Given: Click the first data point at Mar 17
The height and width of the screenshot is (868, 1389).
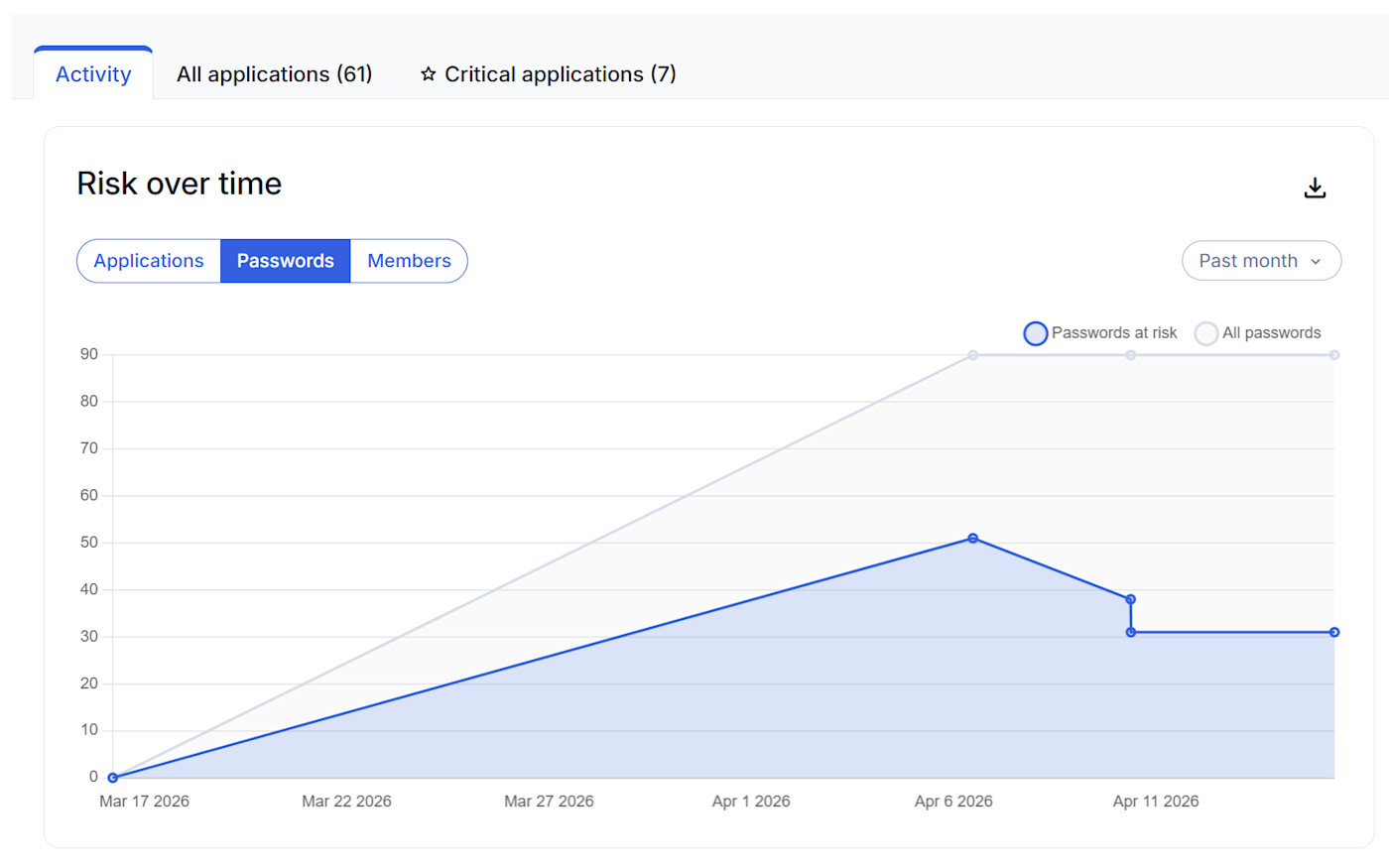Looking at the screenshot, I should [x=112, y=777].
